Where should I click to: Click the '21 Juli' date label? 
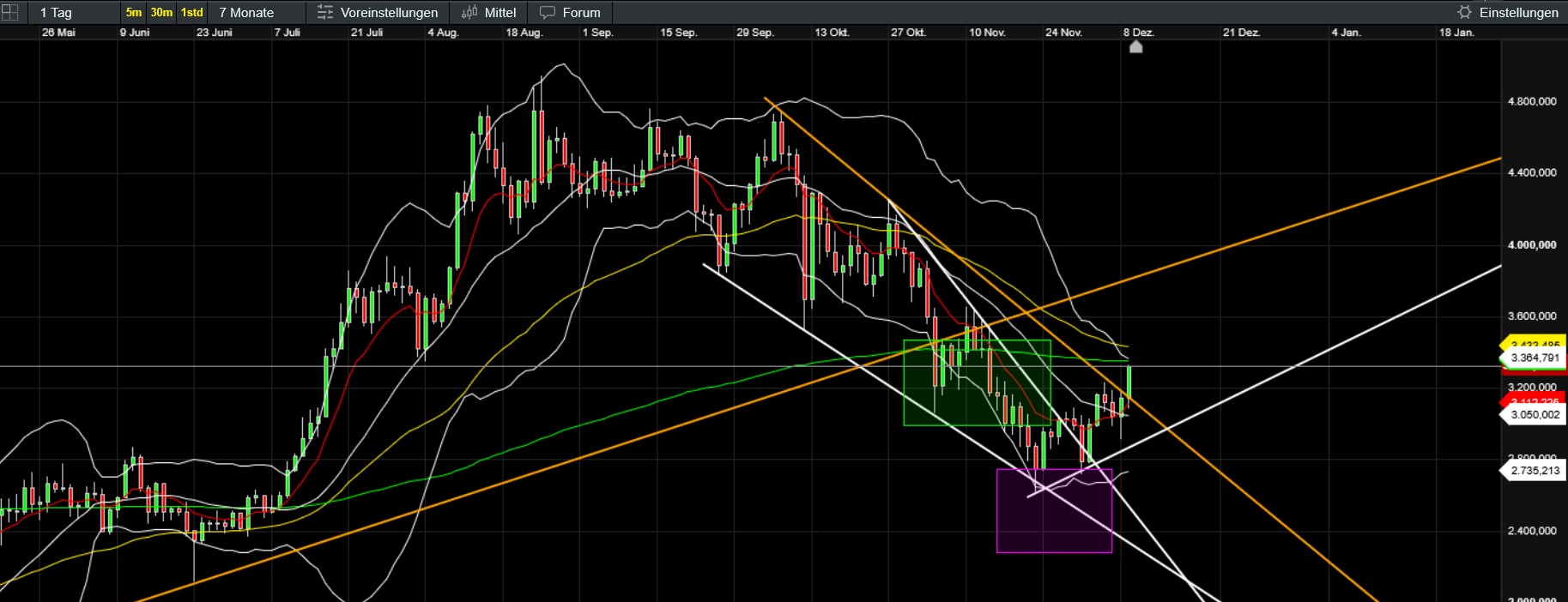367,33
